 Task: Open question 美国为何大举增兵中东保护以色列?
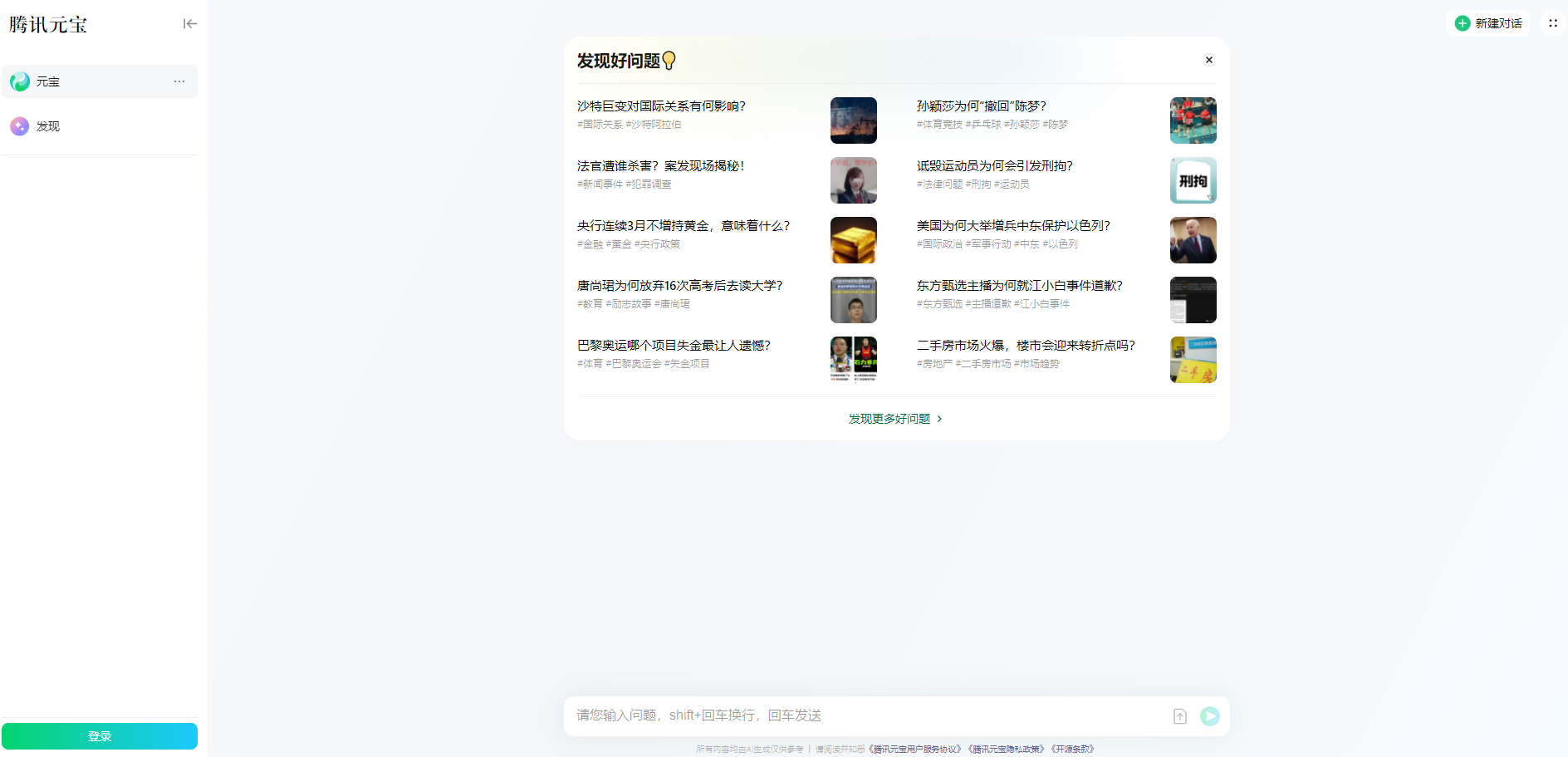1013,226
